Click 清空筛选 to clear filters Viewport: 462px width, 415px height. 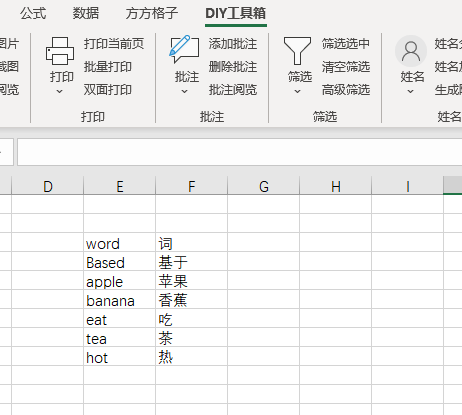(x=346, y=67)
